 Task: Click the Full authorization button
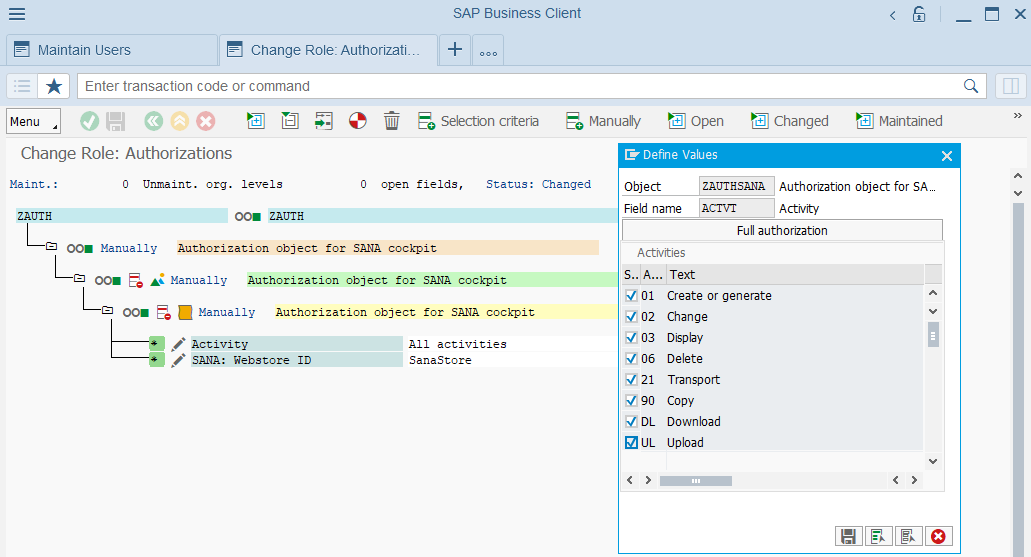[782, 231]
